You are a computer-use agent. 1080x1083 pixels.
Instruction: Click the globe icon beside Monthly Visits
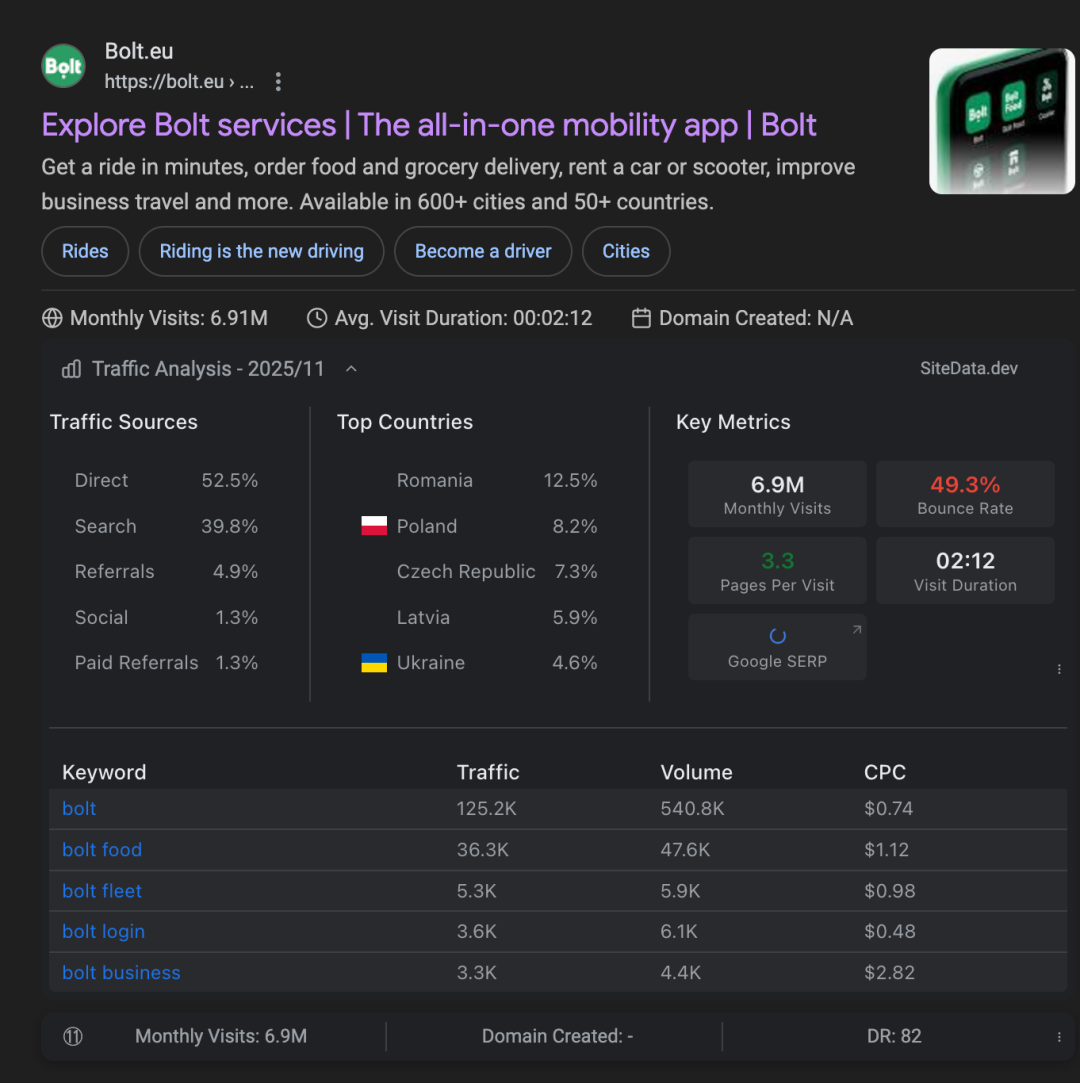52,318
